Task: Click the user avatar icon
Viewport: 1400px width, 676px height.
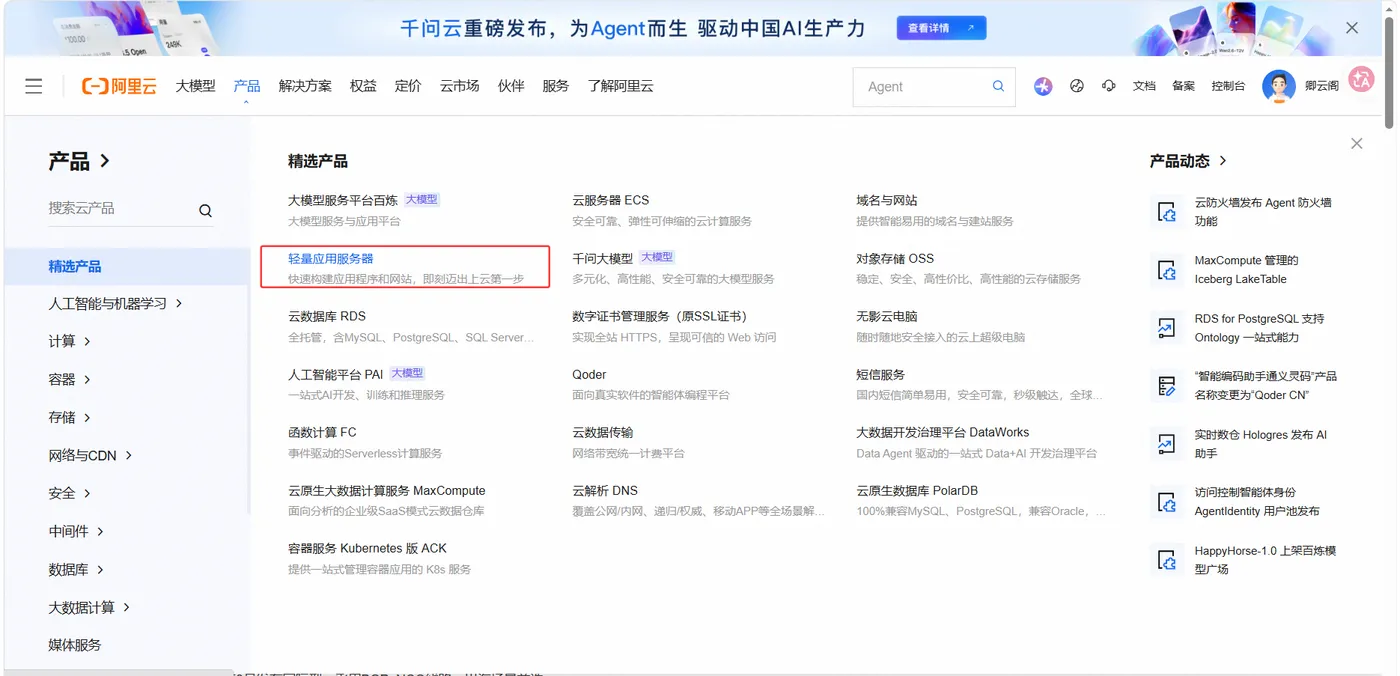Action: [x=1279, y=86]
